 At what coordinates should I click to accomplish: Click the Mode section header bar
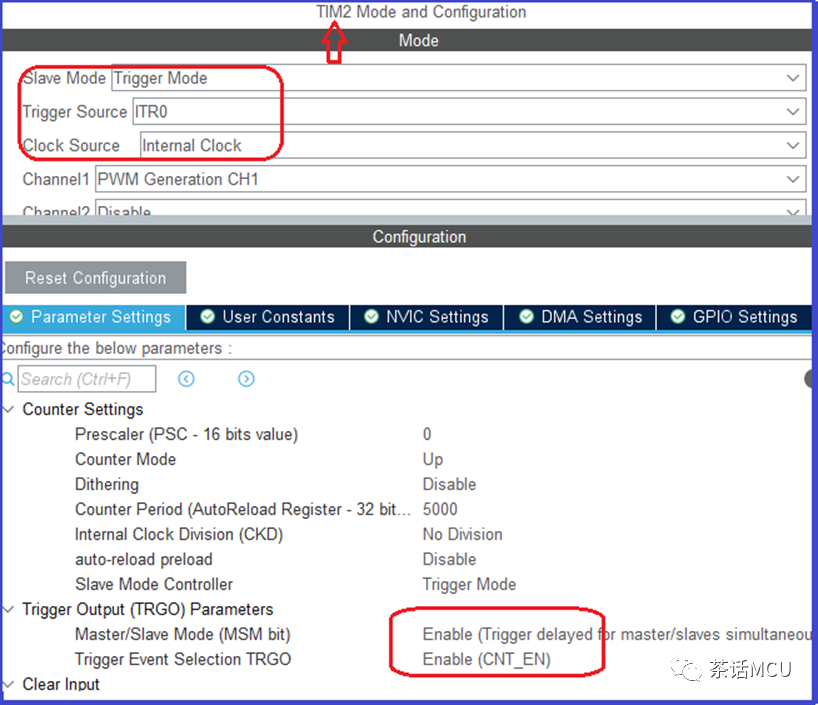click(407, 40)
